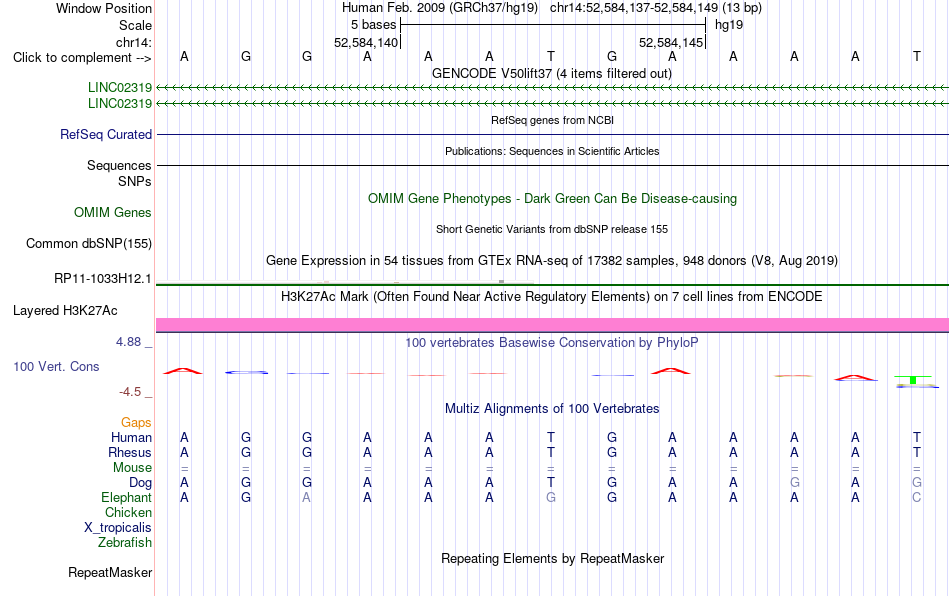Open Common dbSNP(155) track label
950x596 pixels.
(x=88, y=243)
